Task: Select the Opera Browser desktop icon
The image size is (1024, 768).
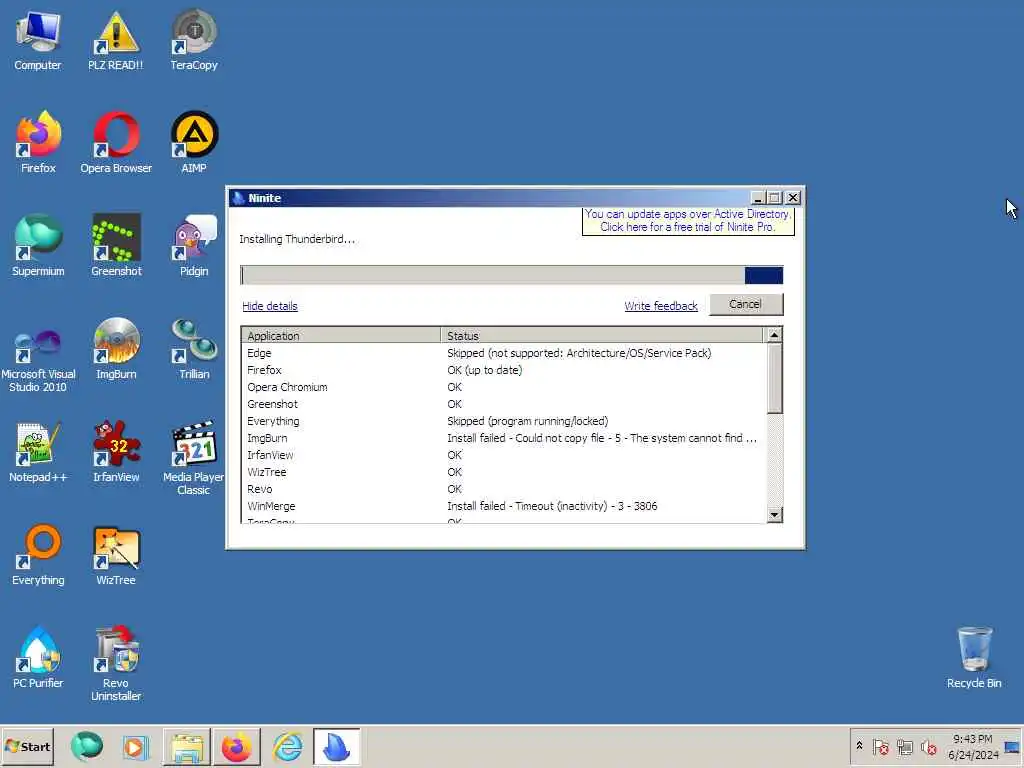Action: tap(116, 142)
